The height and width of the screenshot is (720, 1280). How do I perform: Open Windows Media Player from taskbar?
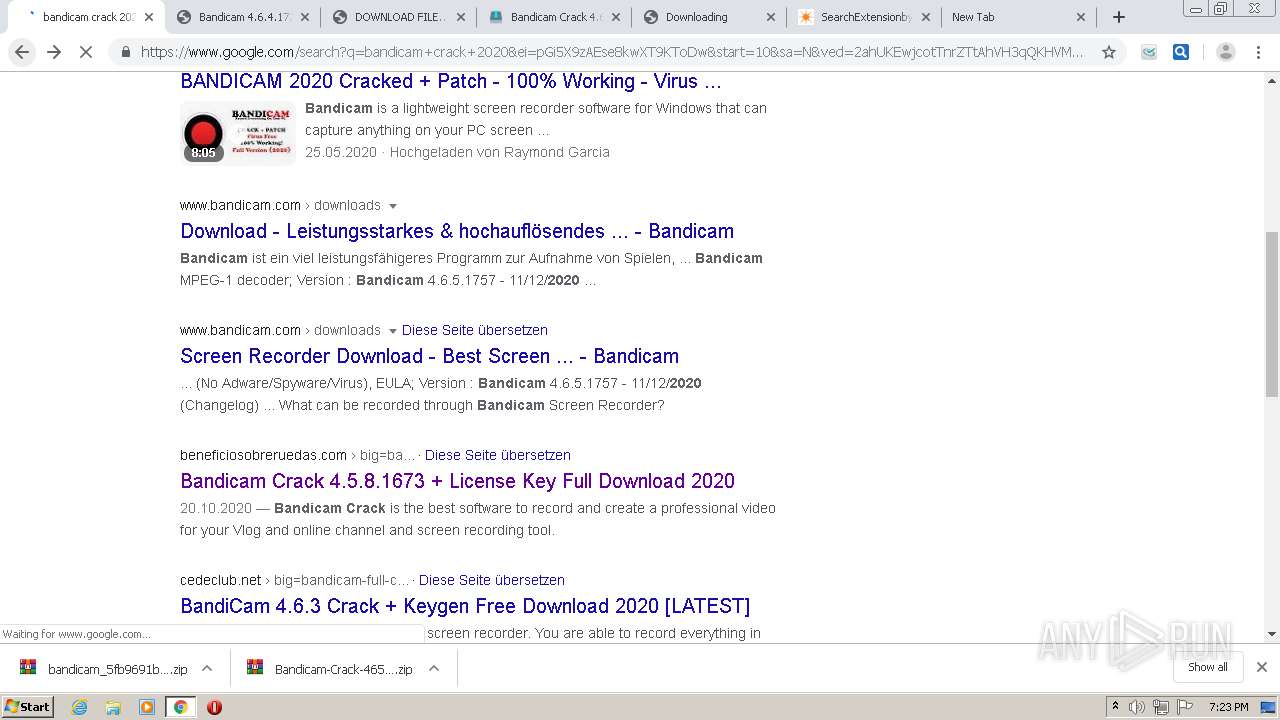(147, 707)
